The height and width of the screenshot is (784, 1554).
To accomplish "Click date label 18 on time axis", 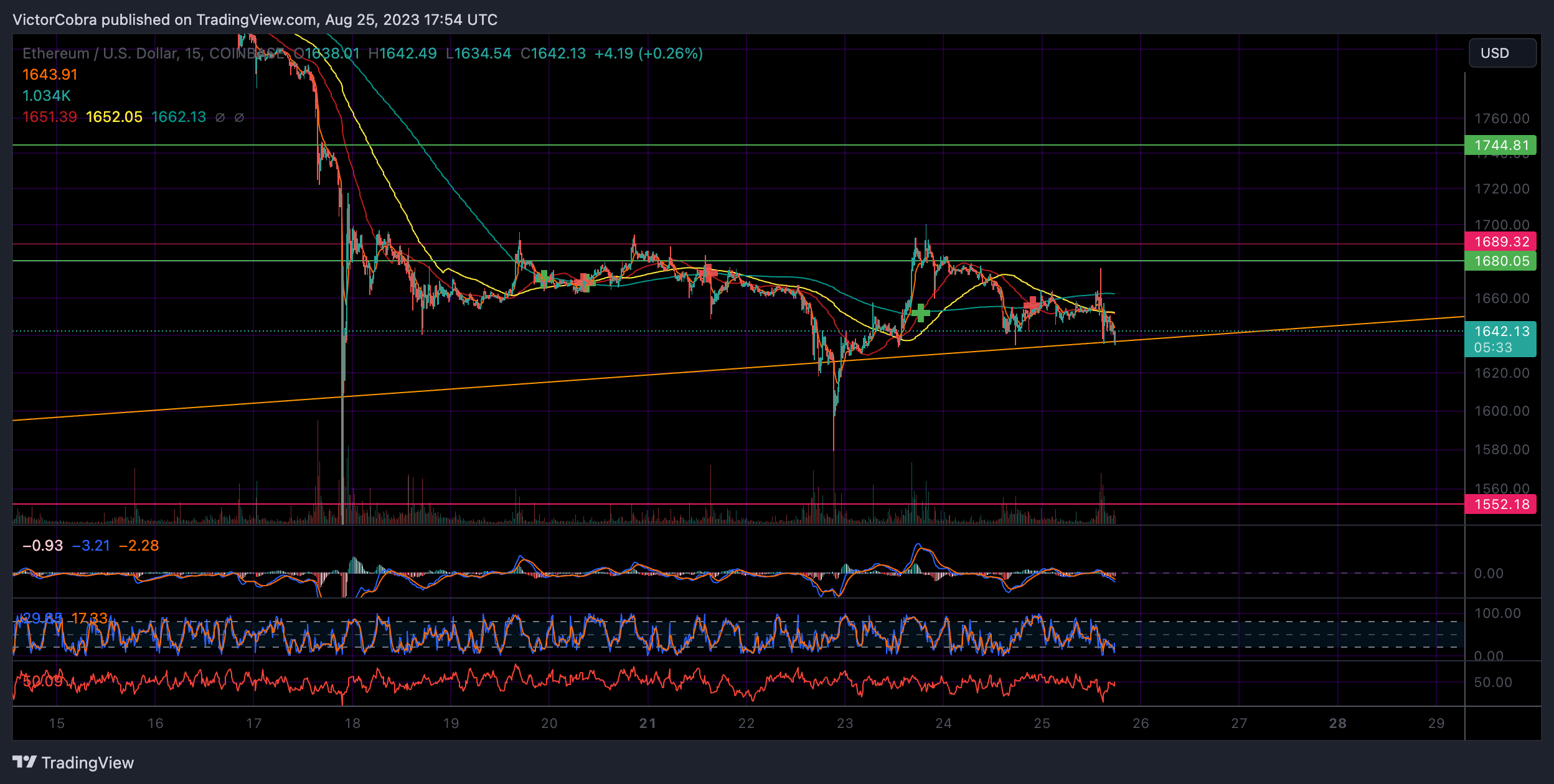I will [352, 723].
